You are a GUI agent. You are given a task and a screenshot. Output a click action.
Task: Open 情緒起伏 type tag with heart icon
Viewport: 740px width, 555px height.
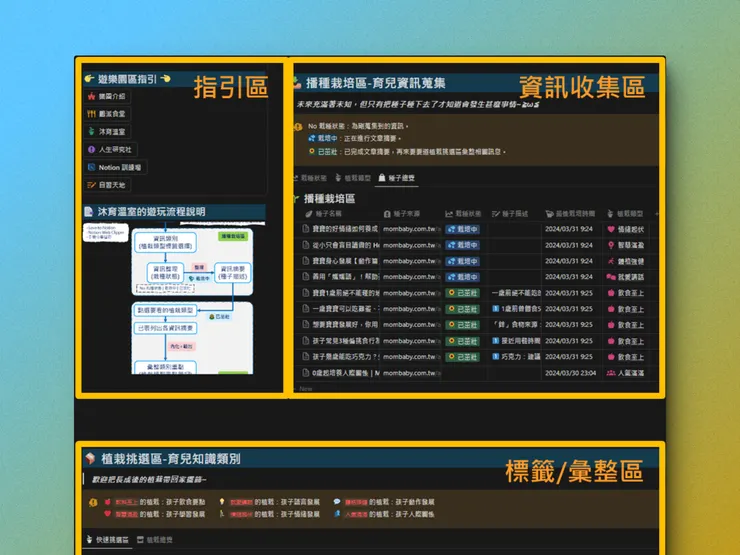pos(626,229)
